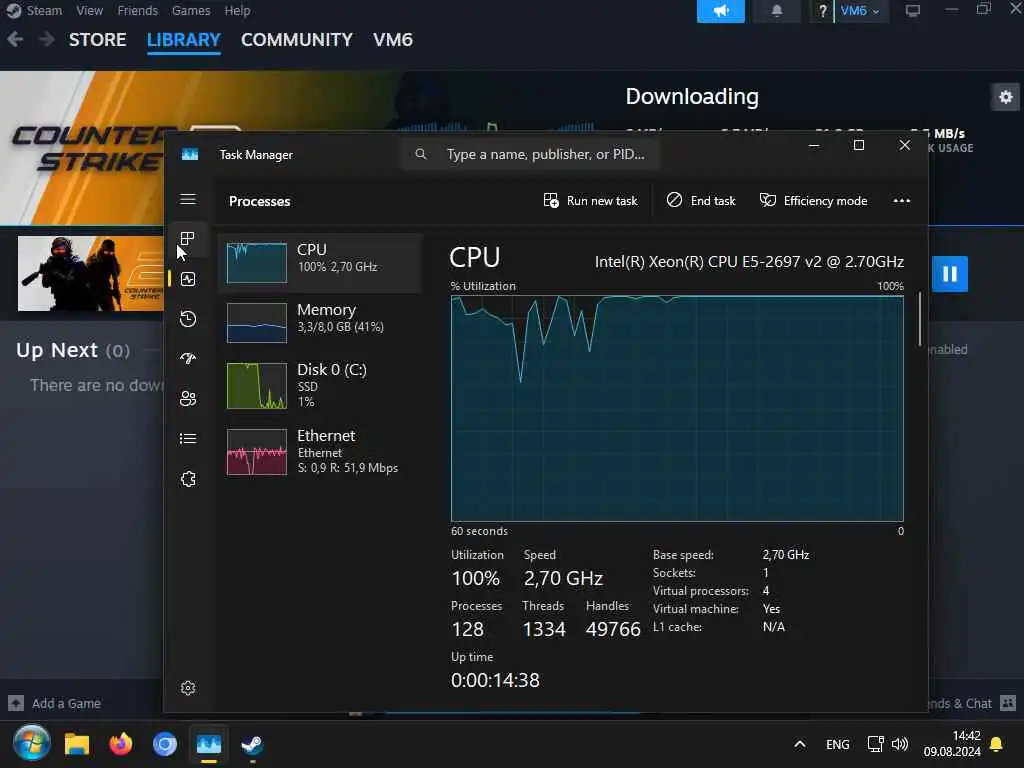Open File Explorer from taskbar
Screen dimensions: 1024x768
77,744
